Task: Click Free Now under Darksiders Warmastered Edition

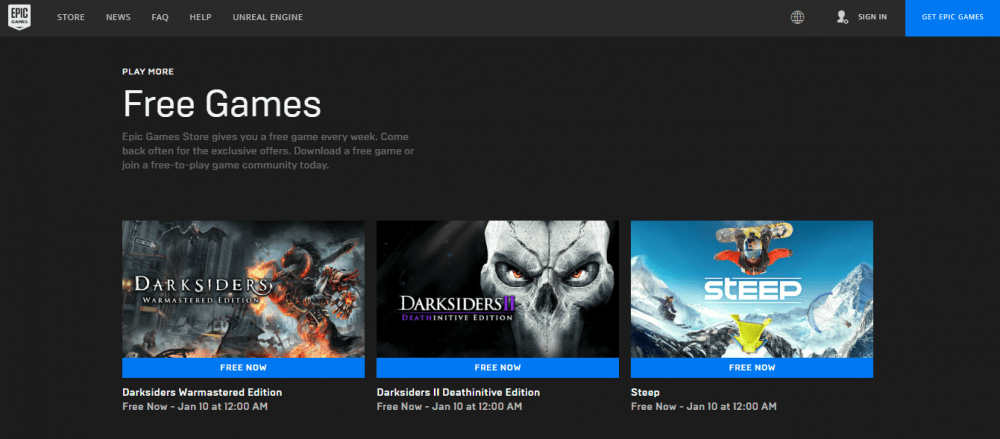Action: point(243,368)
